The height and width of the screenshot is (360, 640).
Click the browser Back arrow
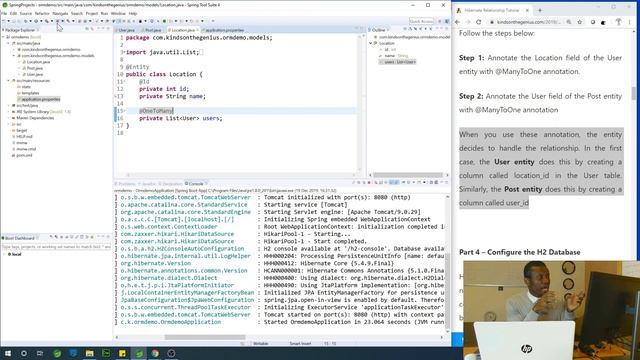click(458, 22)
